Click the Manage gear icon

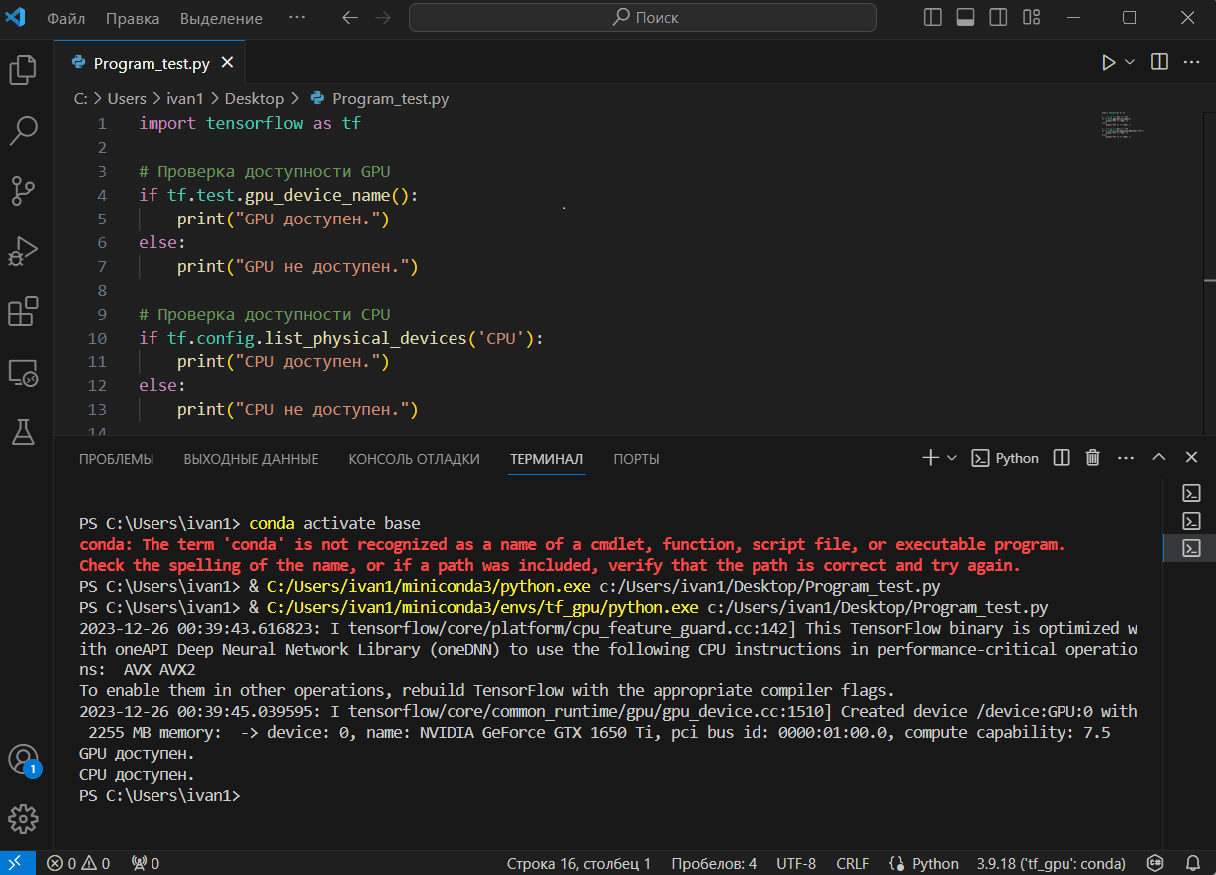(23, 818)
